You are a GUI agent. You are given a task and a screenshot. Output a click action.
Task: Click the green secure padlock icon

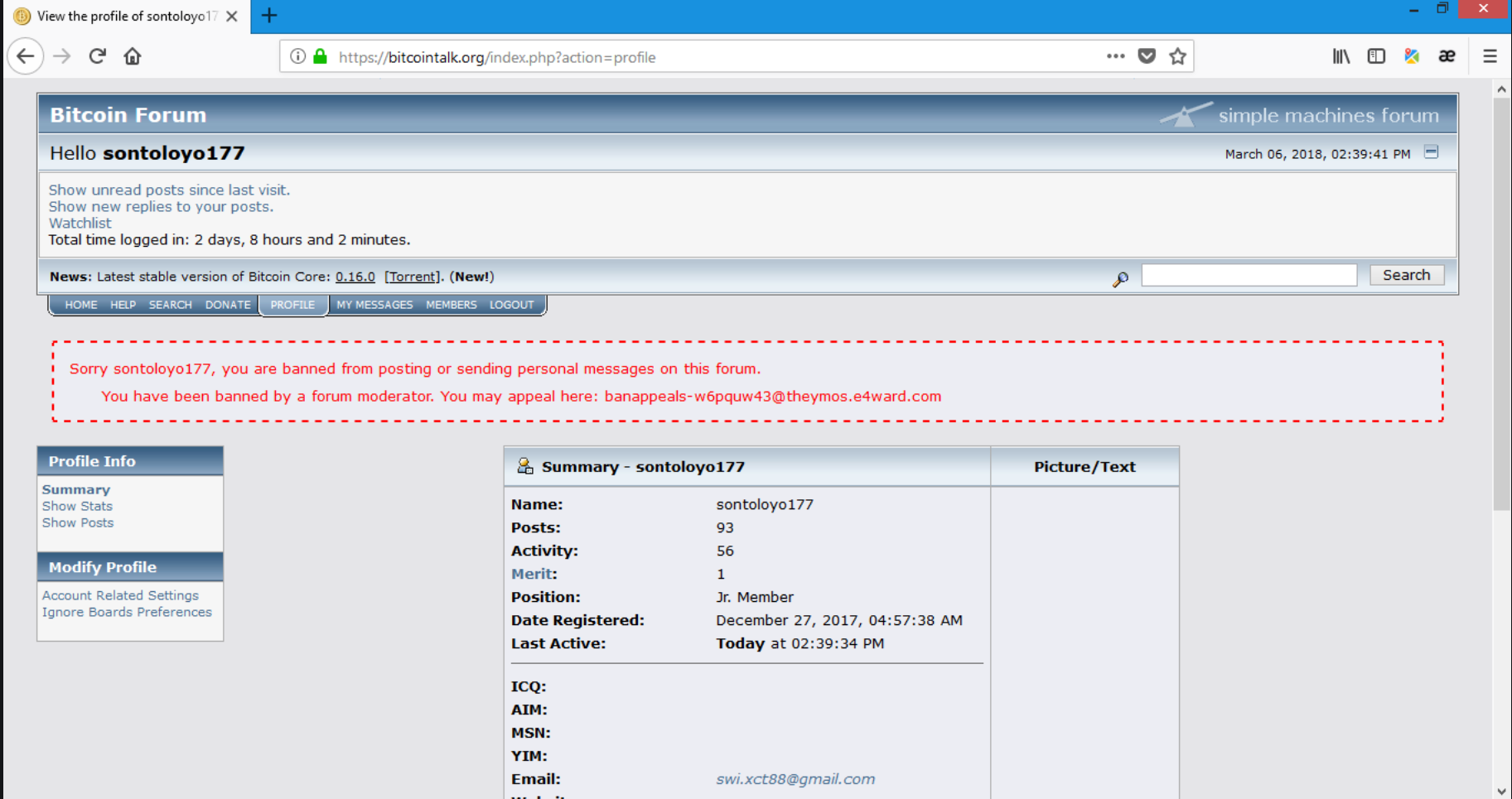click(x=321, y=56)
